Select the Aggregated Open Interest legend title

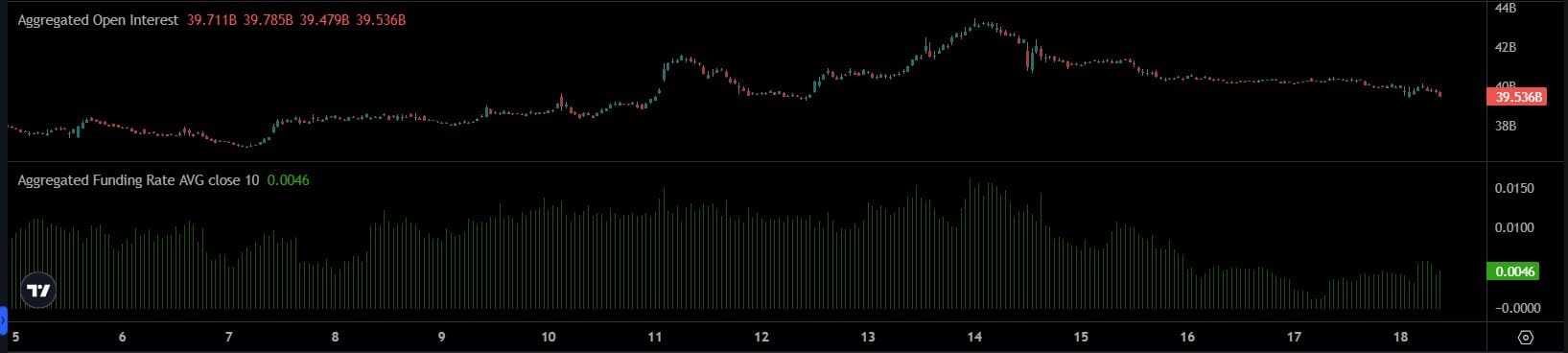pos(98,20)
